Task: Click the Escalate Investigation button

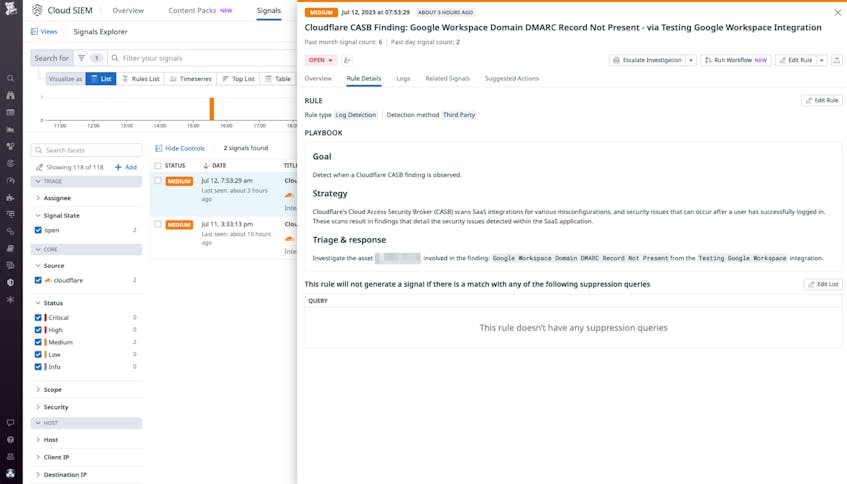Action: (648, 60)
